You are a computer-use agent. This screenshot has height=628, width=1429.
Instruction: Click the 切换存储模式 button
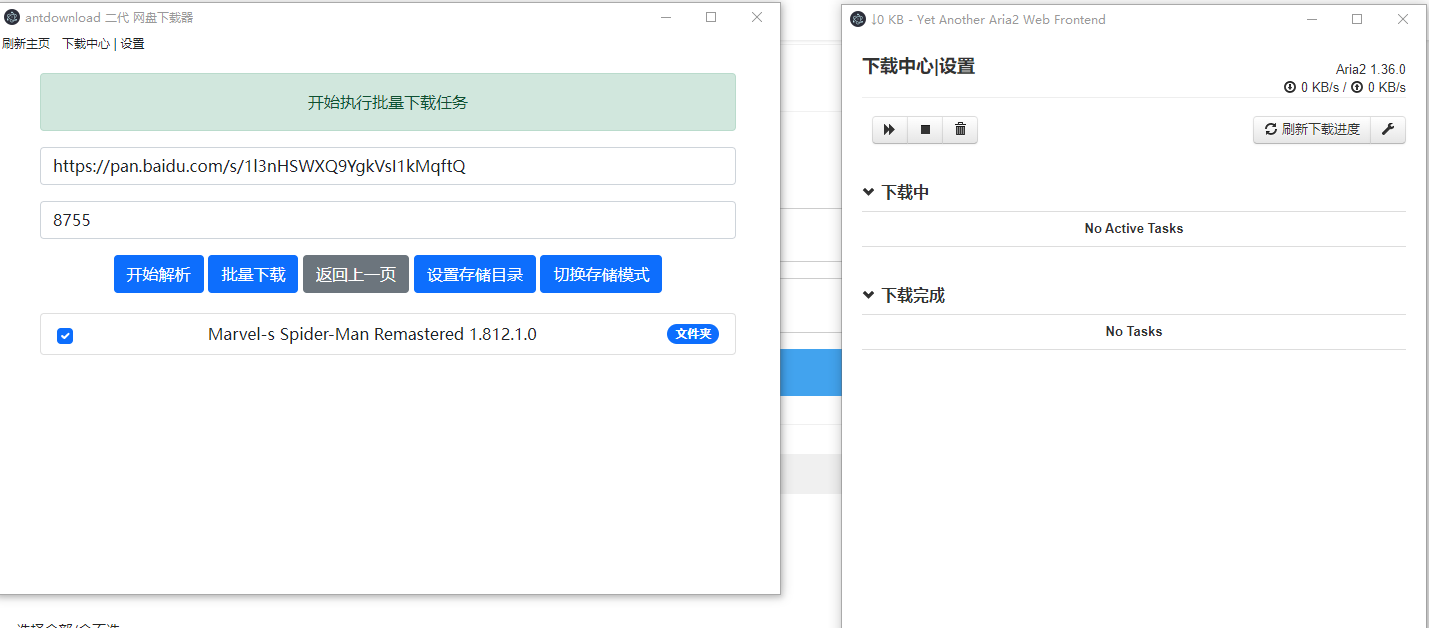(601, 274)
